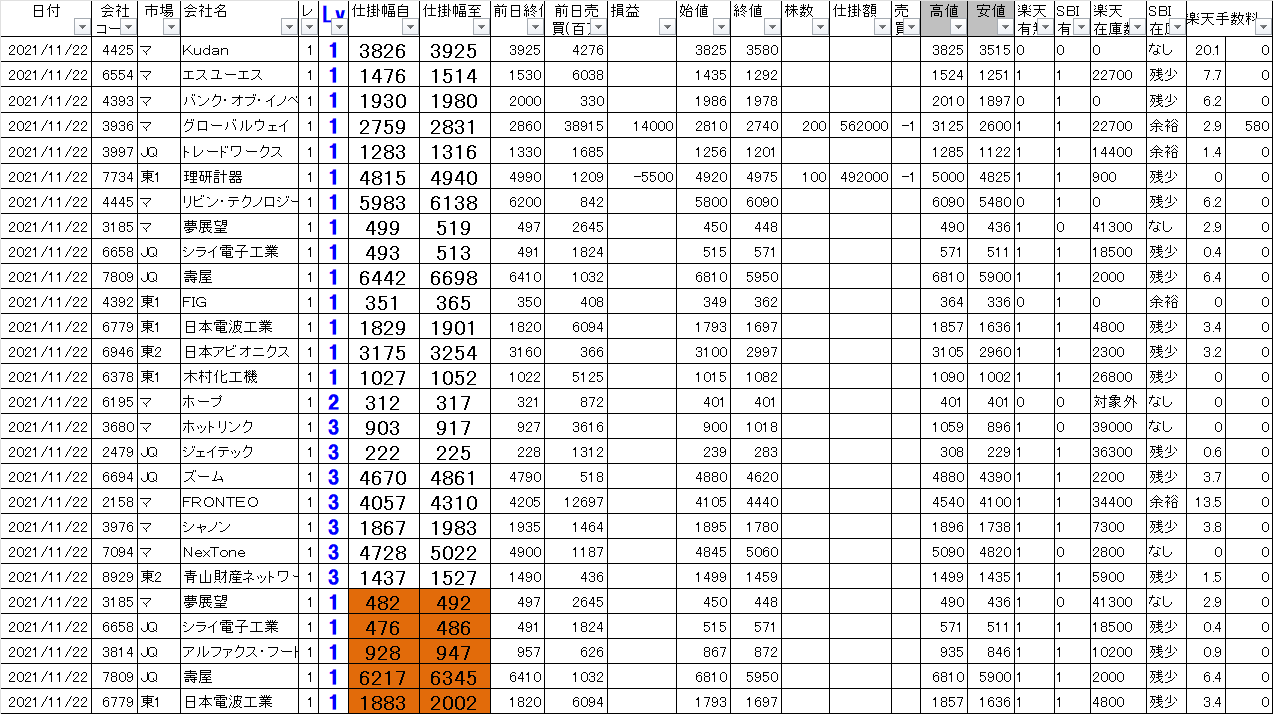The height and width of the screenshot is (714, 1273).
Task: Select the ホットリンク company name cell
Action: tap(240, 426)
